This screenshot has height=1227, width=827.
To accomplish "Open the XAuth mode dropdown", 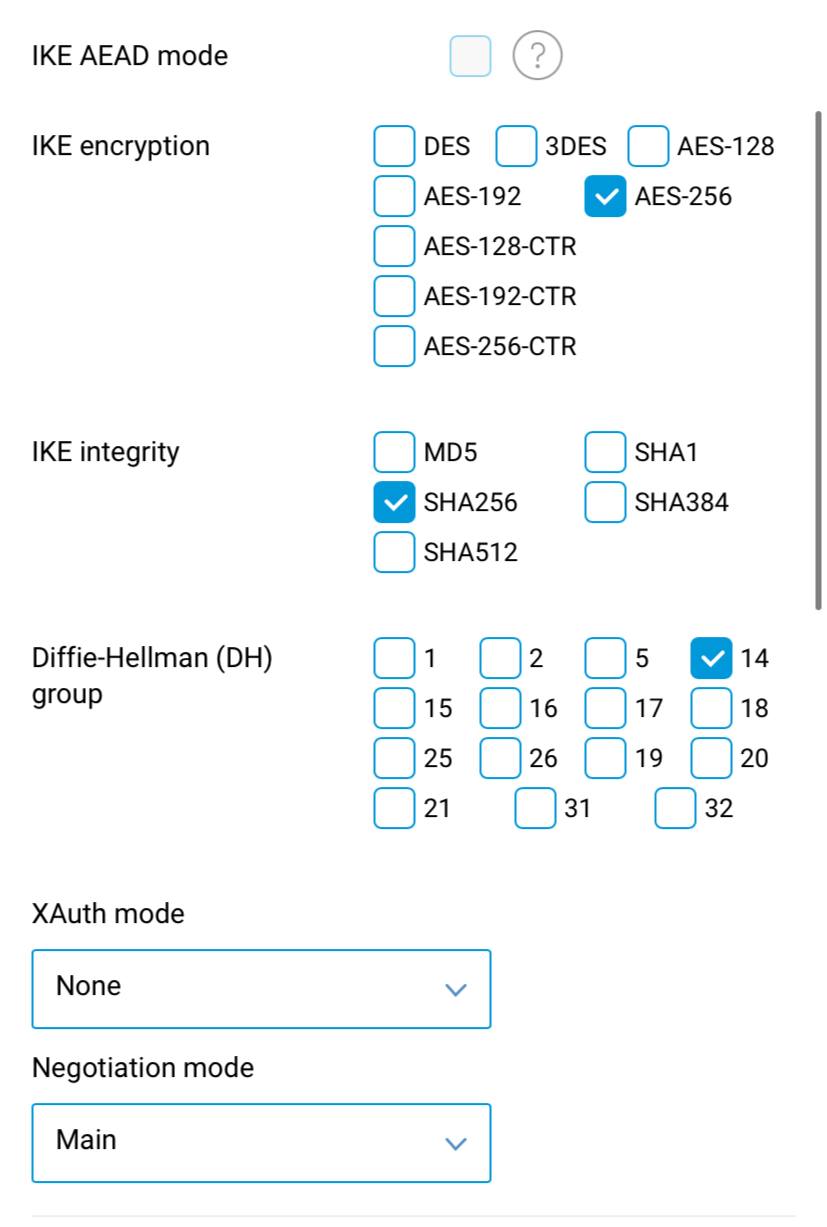I will coord(261,989).
